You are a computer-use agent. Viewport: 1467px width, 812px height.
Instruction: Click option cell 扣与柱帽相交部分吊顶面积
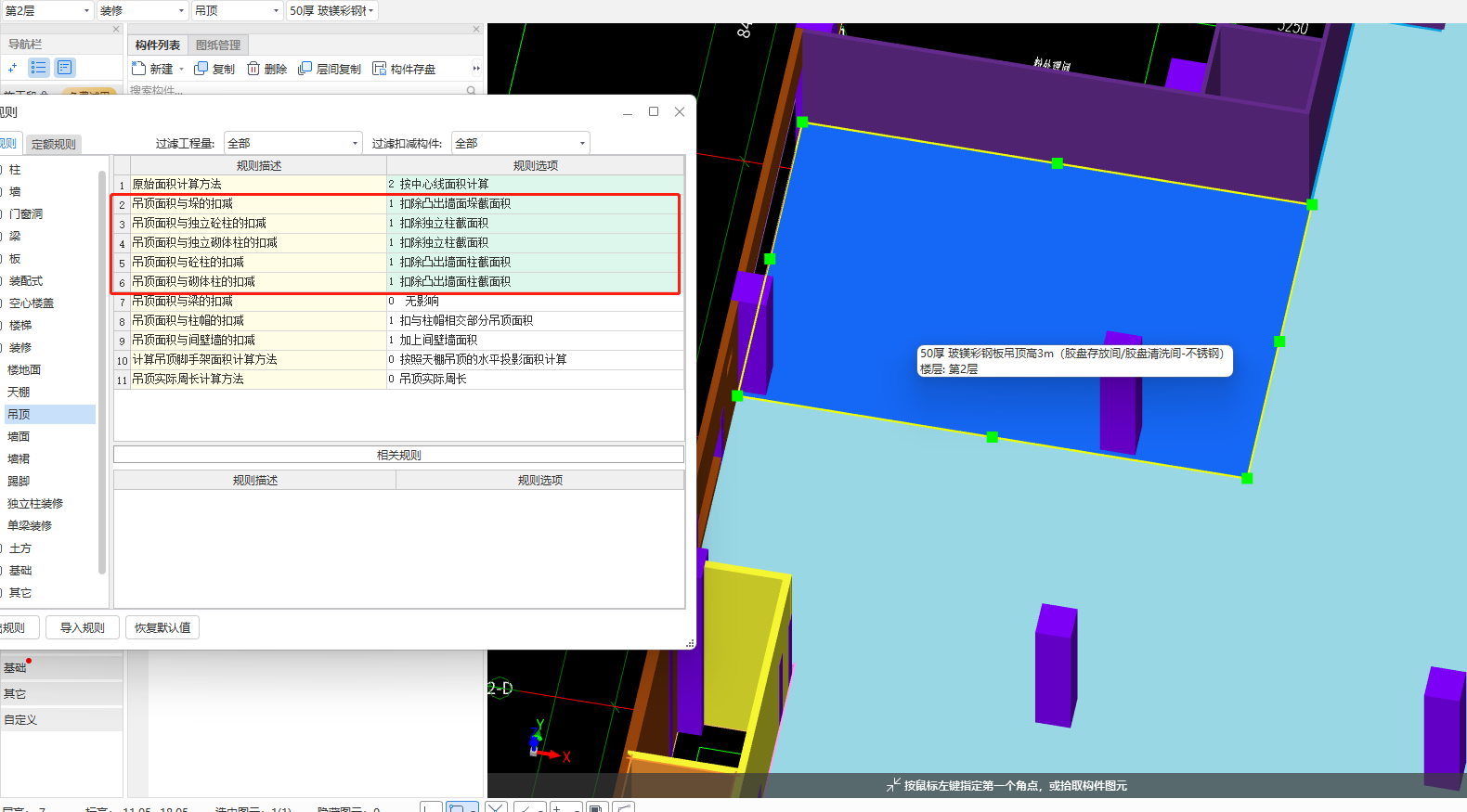click(536, 321)
